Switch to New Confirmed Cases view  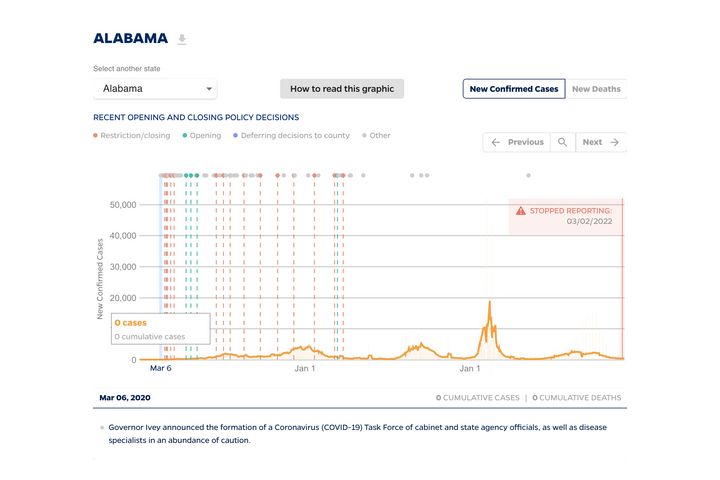[513, 89]
